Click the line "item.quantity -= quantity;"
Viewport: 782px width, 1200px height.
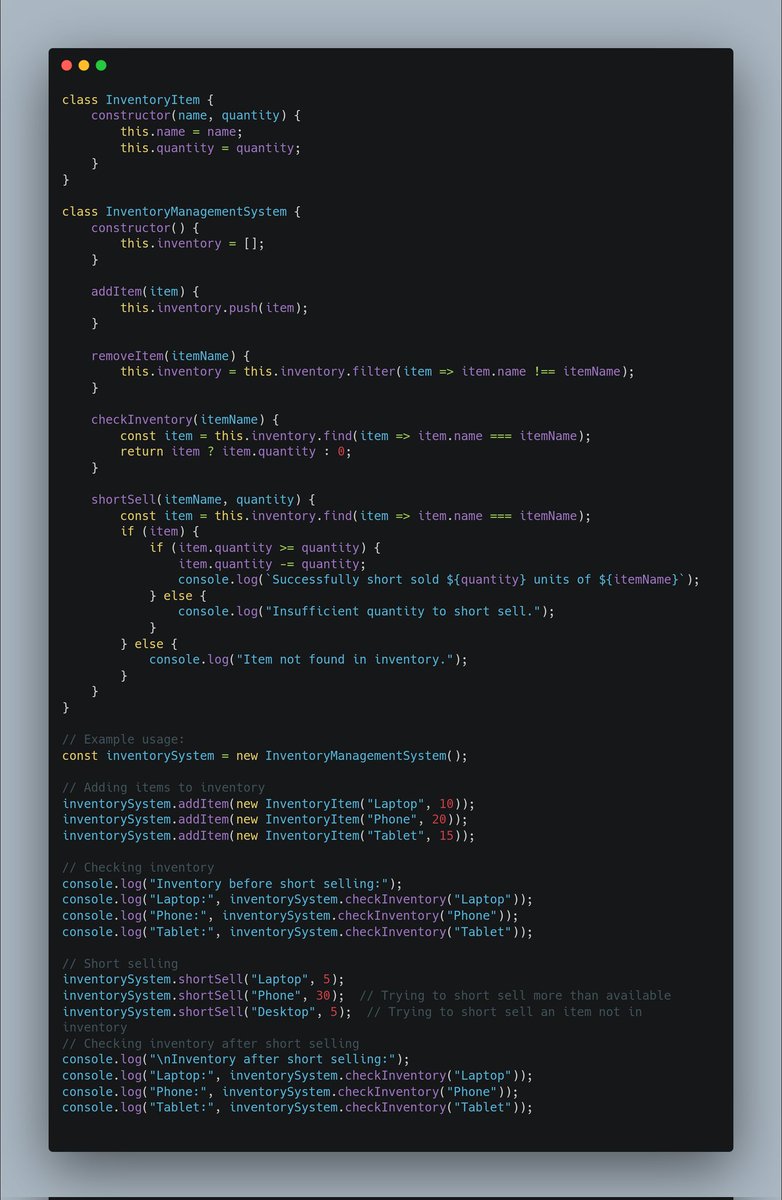click(272, 564)
